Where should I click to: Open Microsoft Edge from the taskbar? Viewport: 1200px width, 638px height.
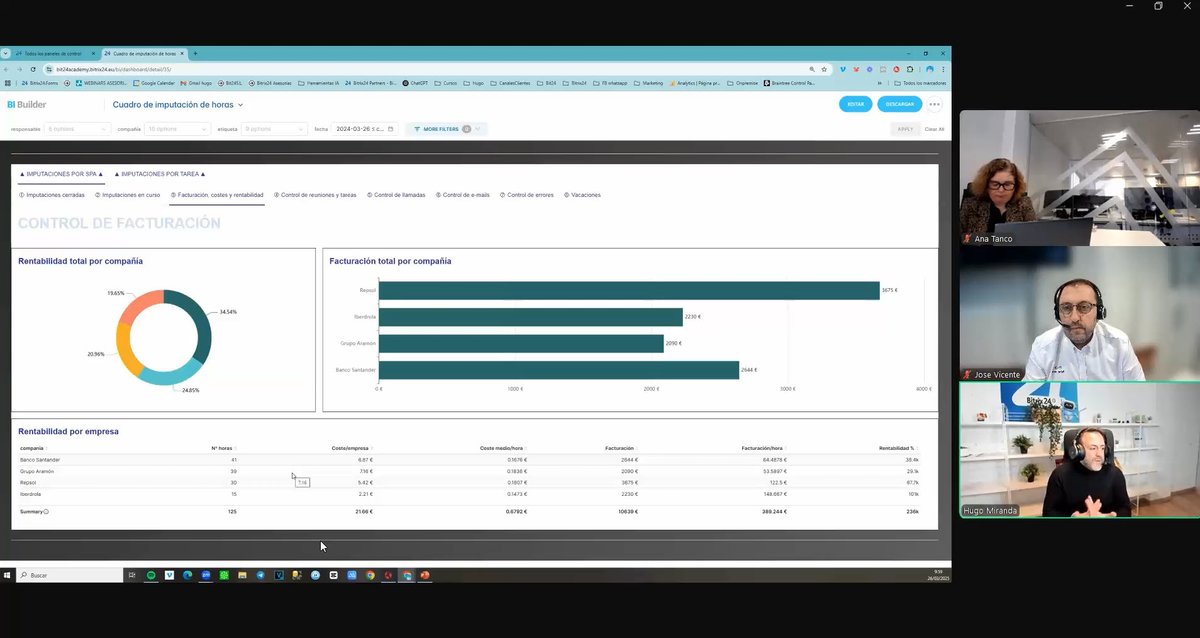click(x=187, y=575)
